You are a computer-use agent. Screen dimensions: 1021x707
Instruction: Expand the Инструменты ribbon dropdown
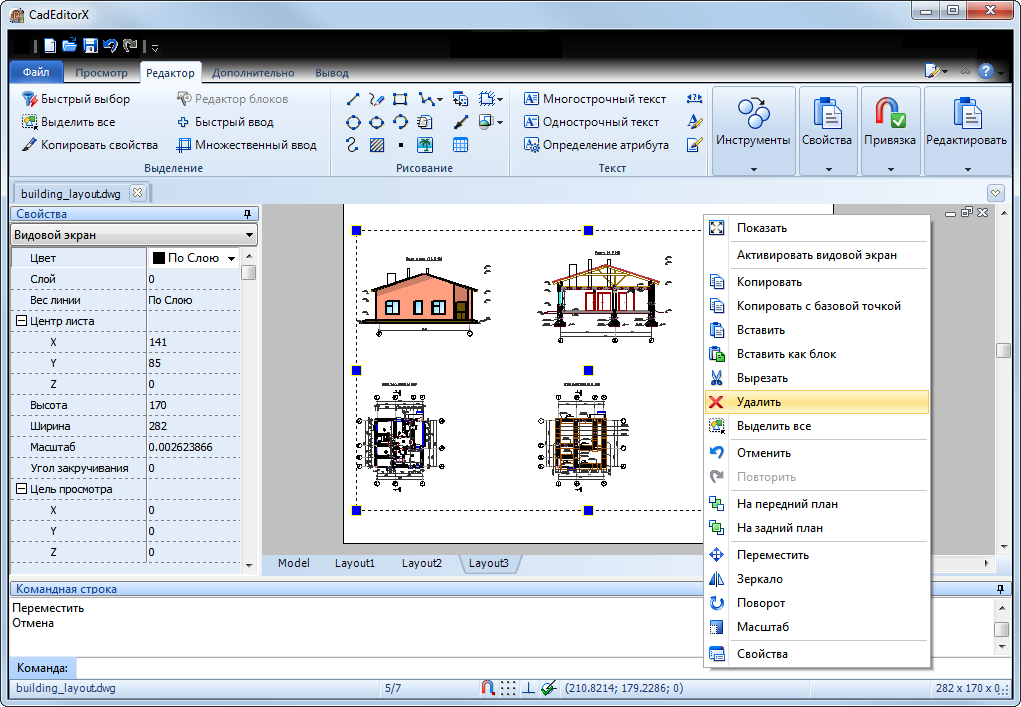pyautogui.click(x=753, y=169)
